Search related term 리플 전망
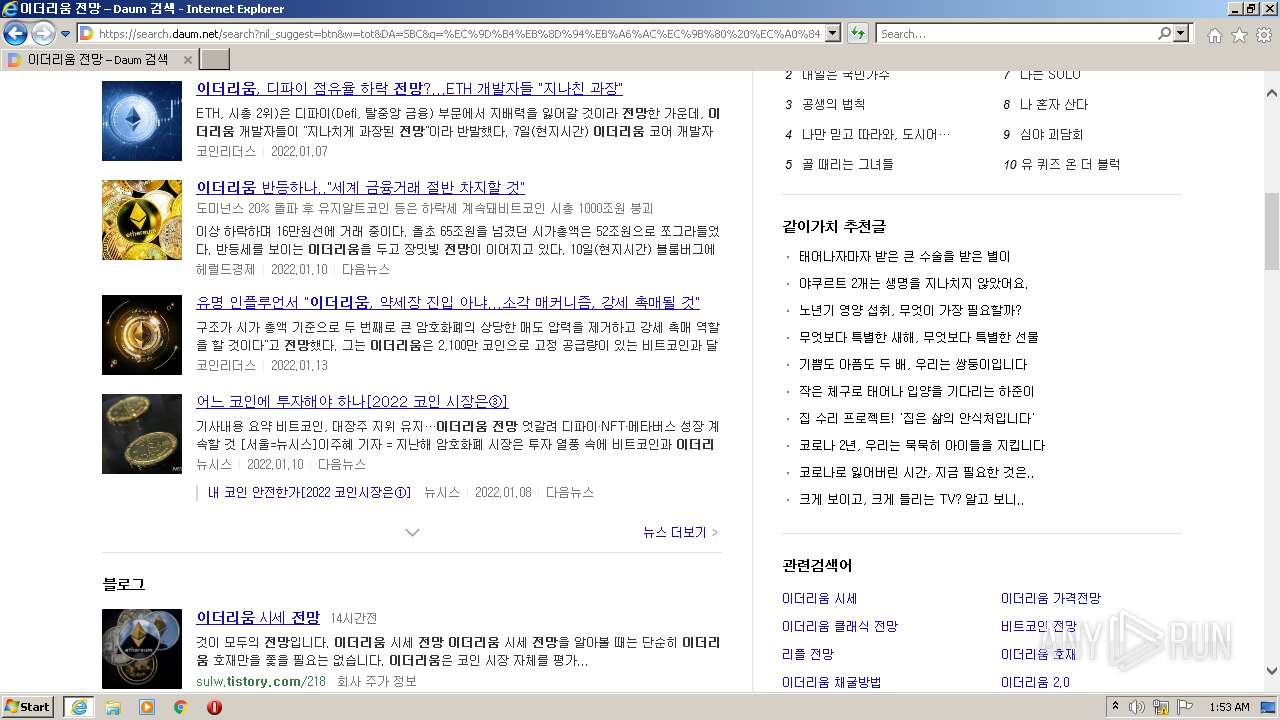This screenshot has height=720, width=1280. click(x=808, y=654)
